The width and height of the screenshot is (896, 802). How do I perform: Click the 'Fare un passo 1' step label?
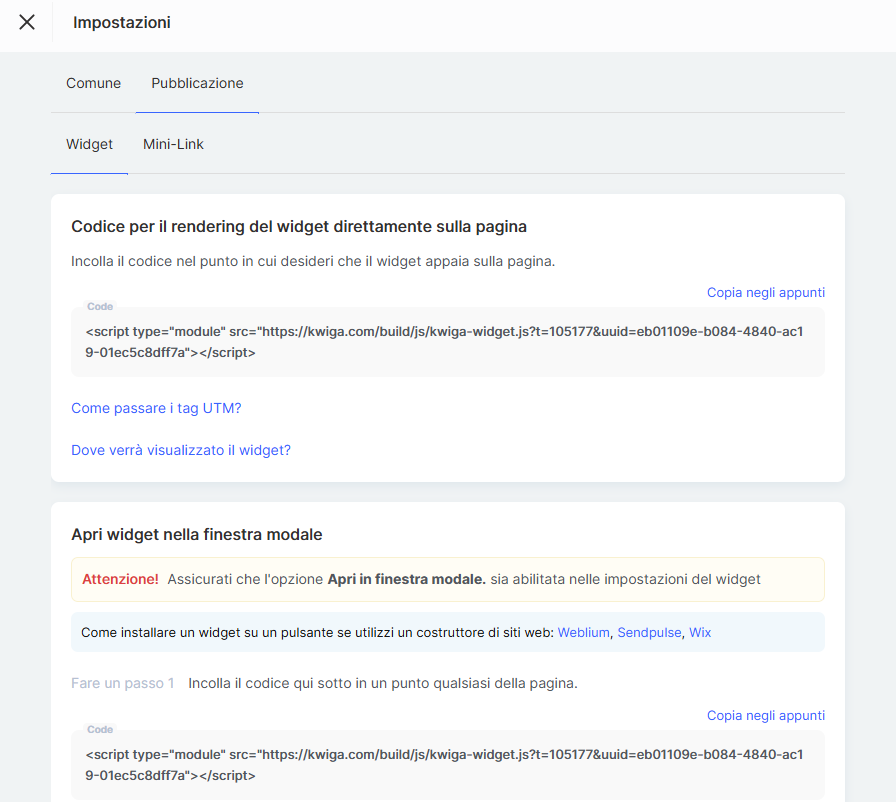122,683
